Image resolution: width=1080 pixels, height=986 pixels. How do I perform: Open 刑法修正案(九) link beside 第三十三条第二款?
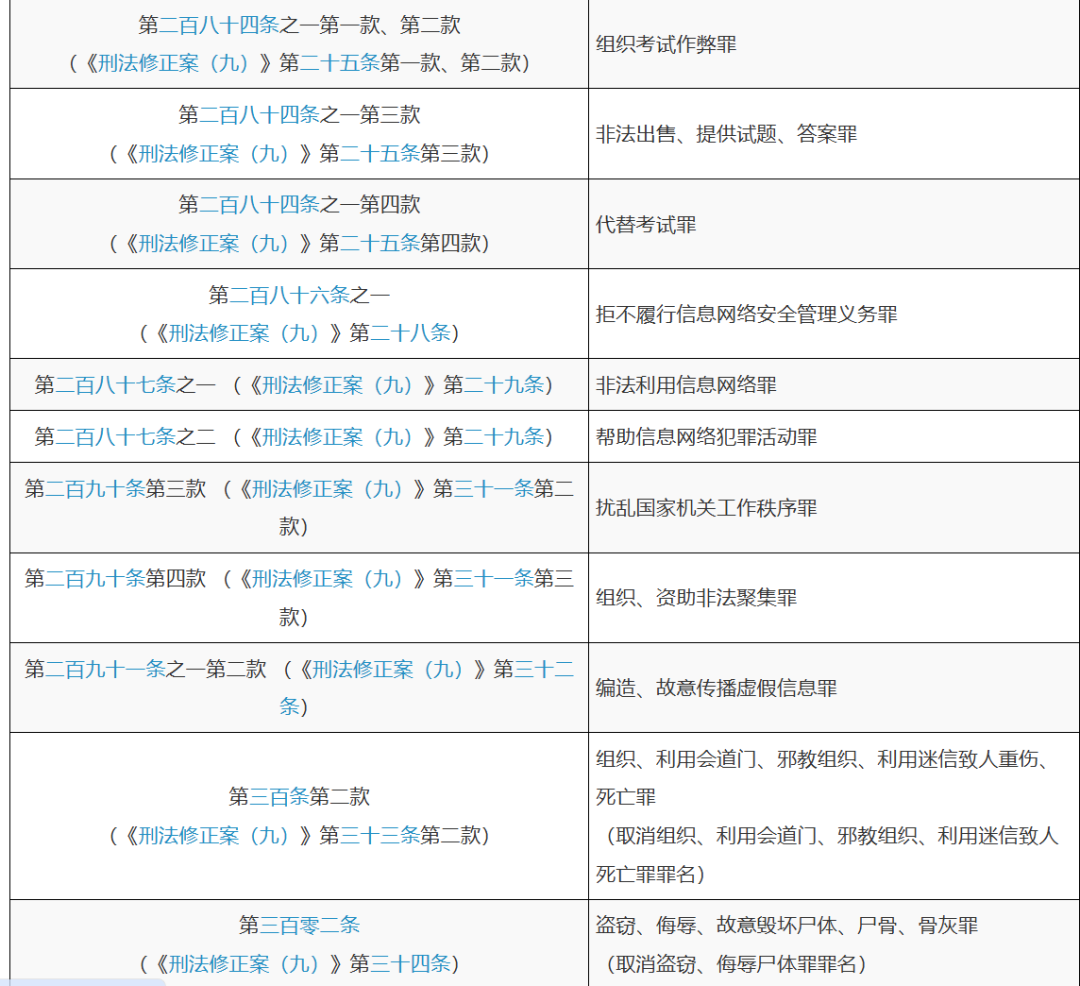(x=213, y=836)
